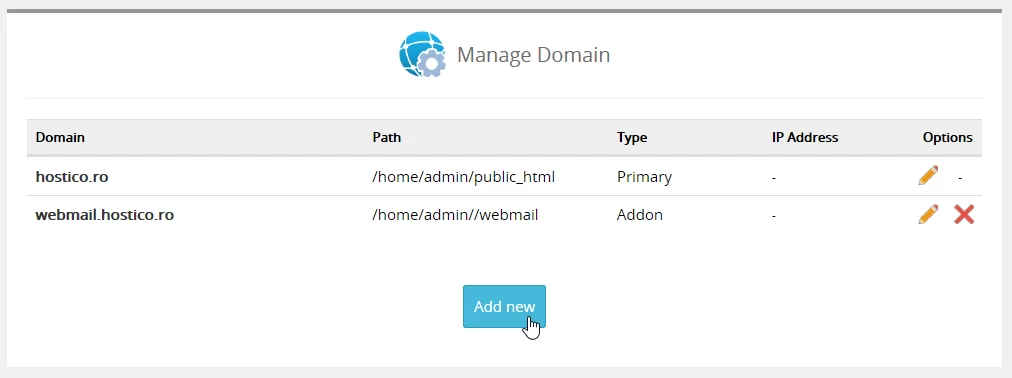Click the Options column header

(x=947, y=137)
